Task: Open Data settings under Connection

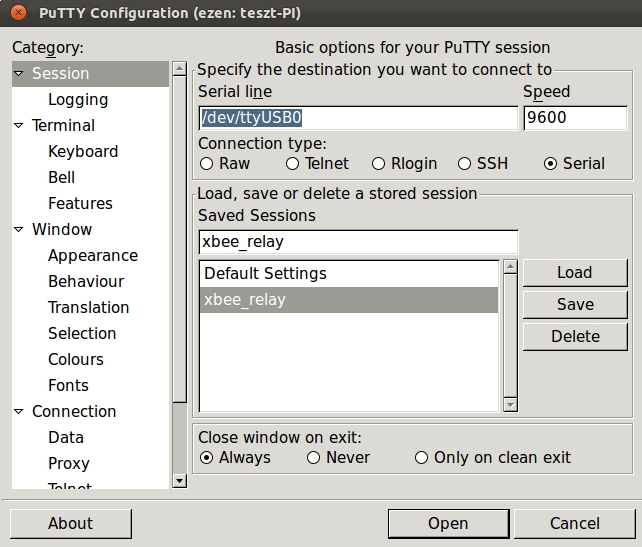Action: pyautogui.click(x=66, y=438)
